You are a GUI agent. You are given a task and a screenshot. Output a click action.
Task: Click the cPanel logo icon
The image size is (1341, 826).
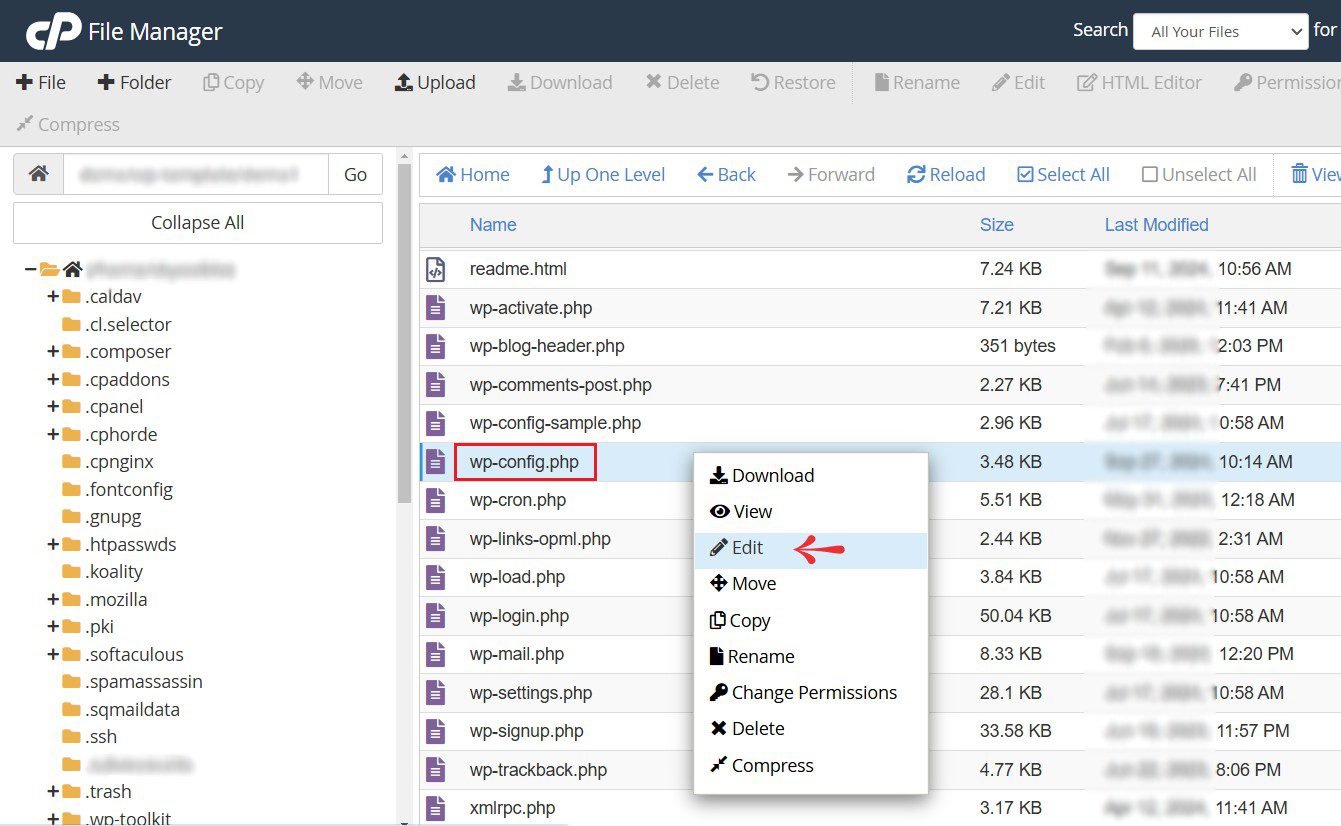[x=53, y=32]
